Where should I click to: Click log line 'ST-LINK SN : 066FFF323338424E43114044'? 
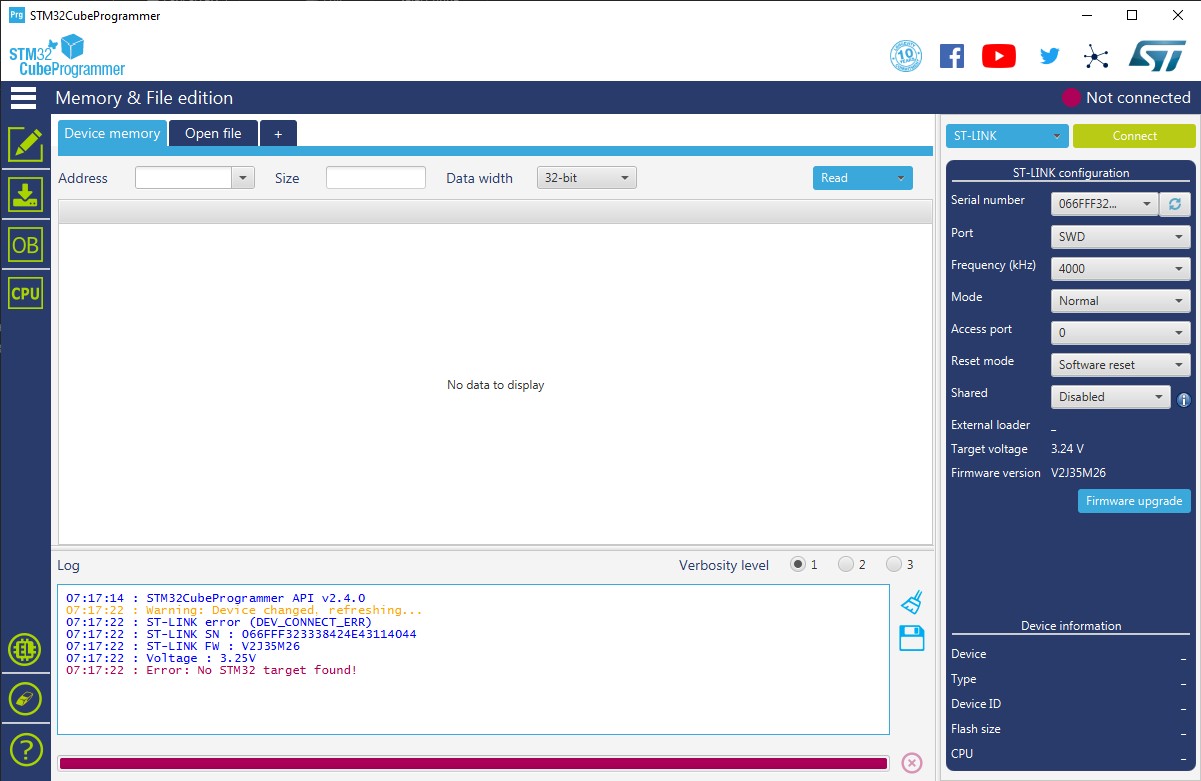pos(241,634)
